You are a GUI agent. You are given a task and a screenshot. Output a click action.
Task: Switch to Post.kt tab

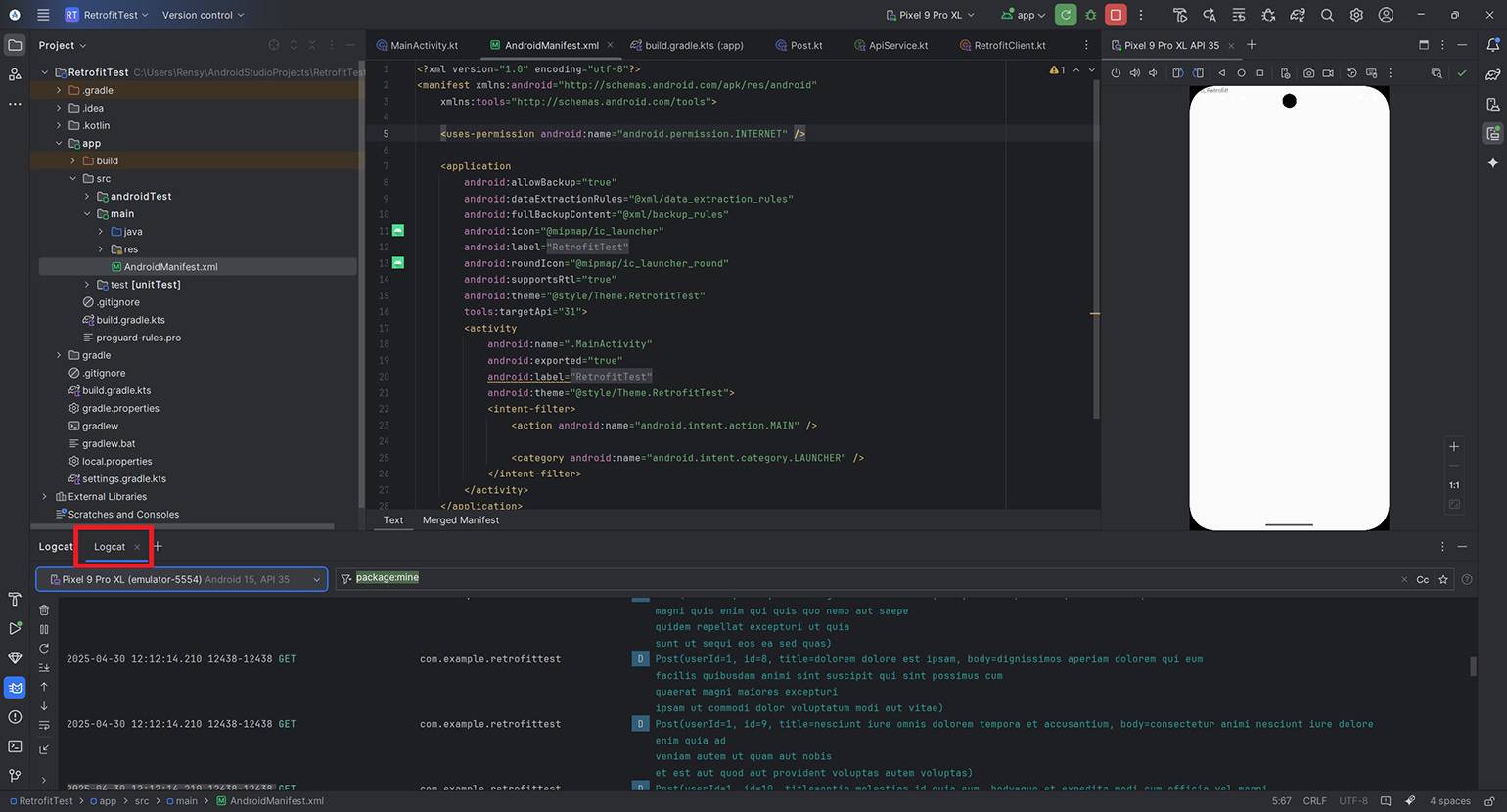[x=799, y=45]
